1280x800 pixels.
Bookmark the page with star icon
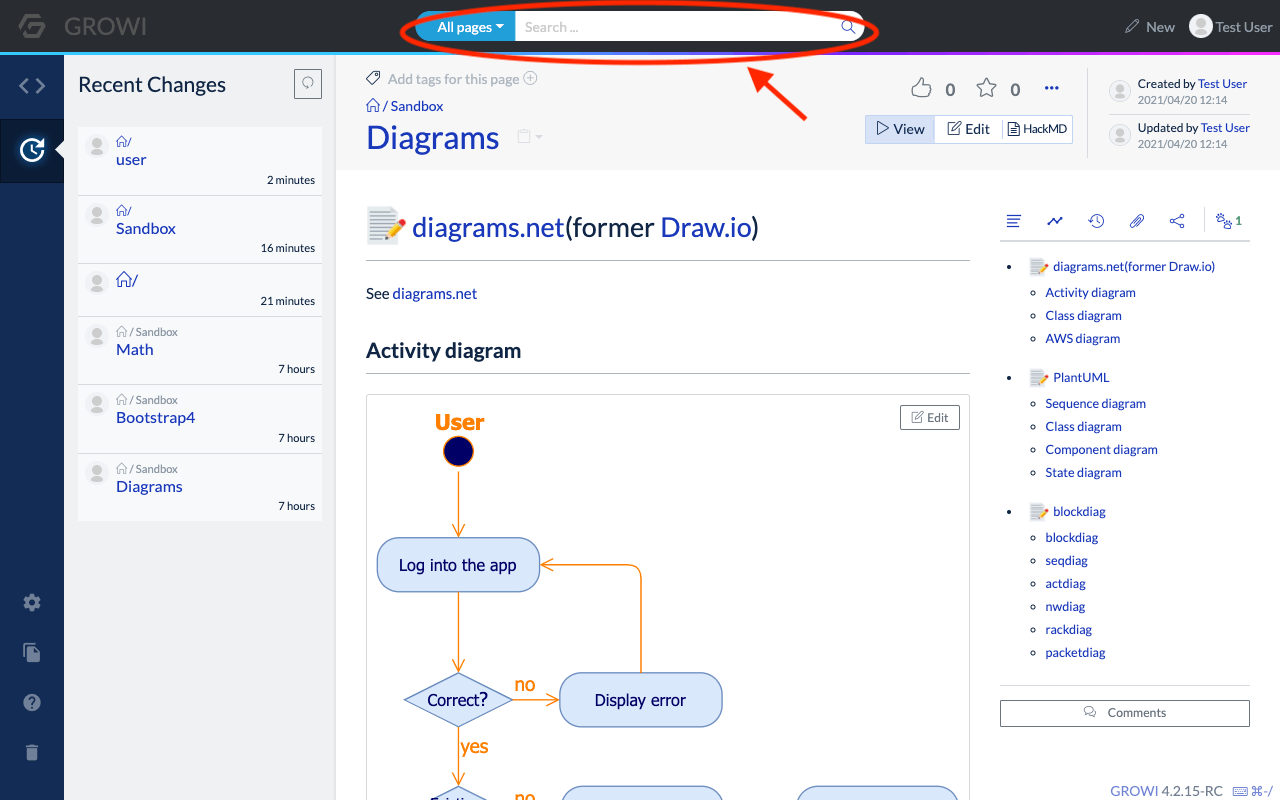(986, 89)
